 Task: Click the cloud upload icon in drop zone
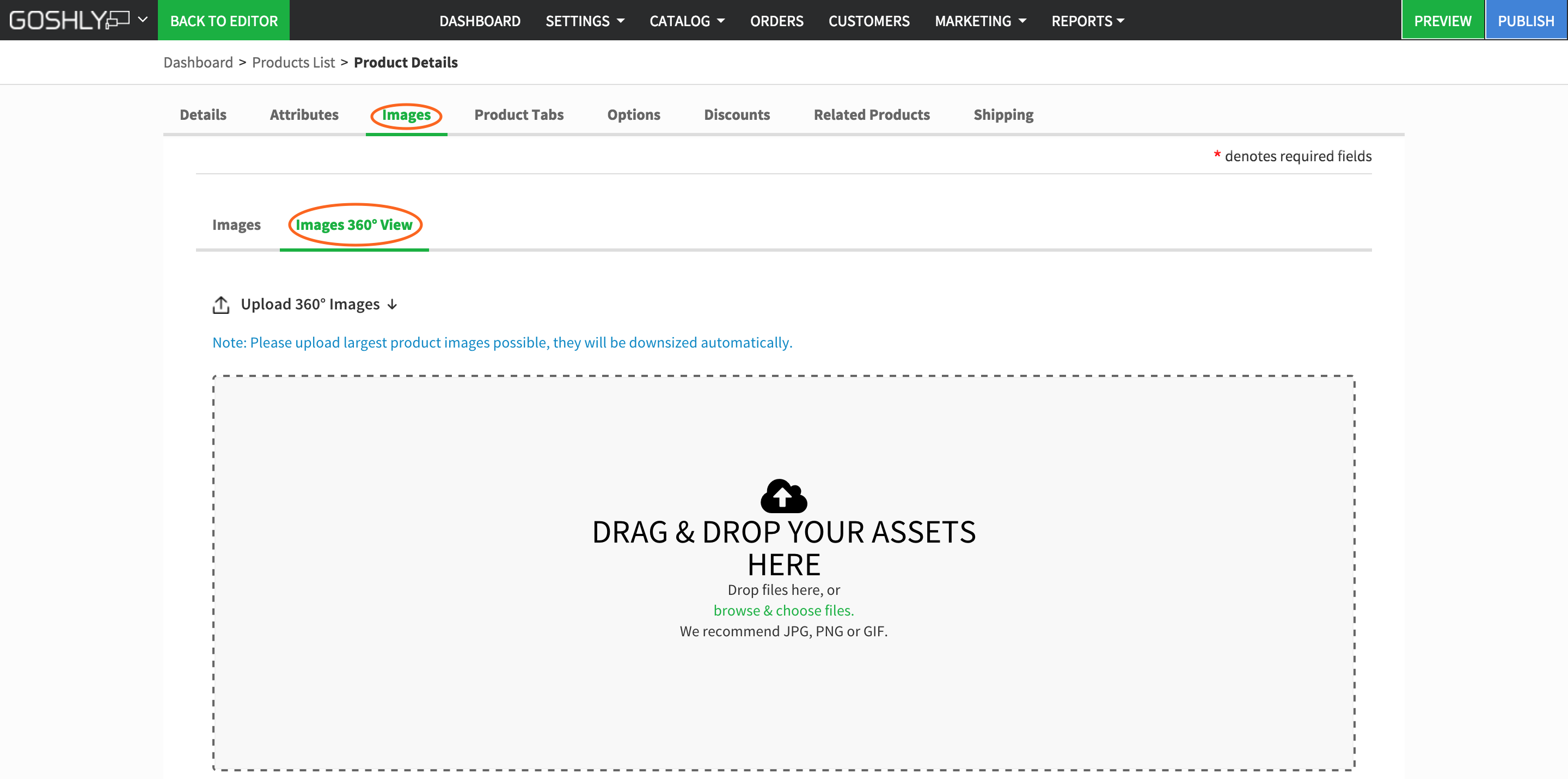click(x=783, y=496)
